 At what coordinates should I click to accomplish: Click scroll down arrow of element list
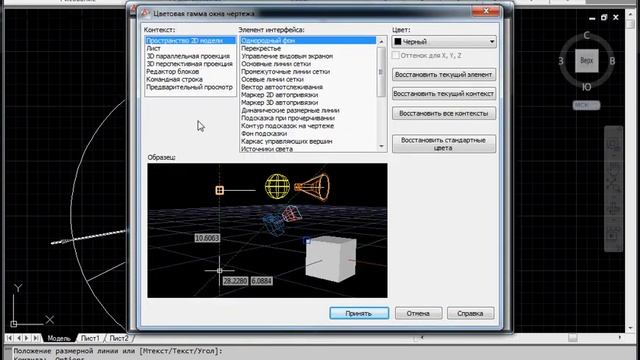[x=381, y=146]
